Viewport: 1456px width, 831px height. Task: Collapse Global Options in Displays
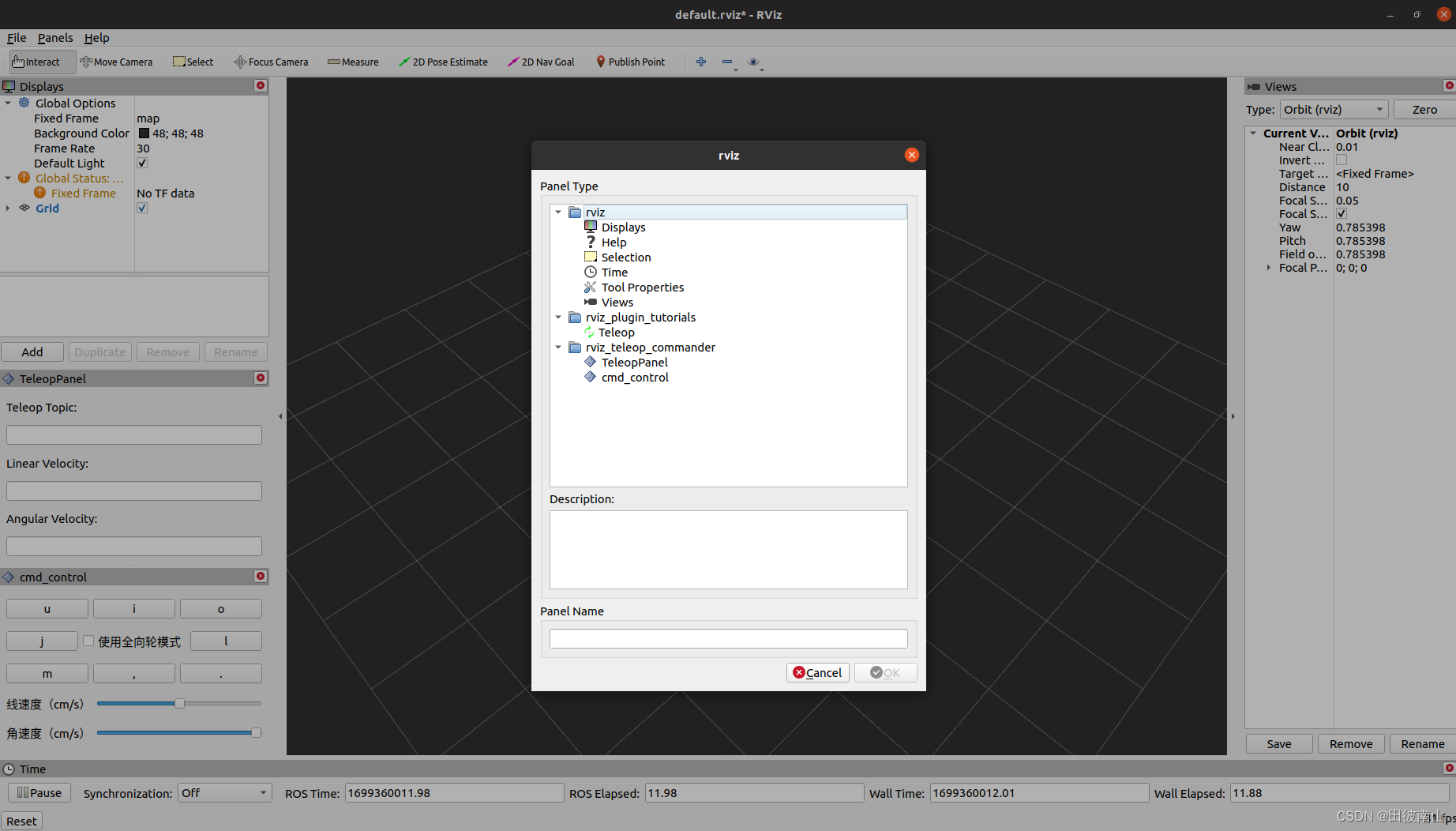[x=8, y=103]
